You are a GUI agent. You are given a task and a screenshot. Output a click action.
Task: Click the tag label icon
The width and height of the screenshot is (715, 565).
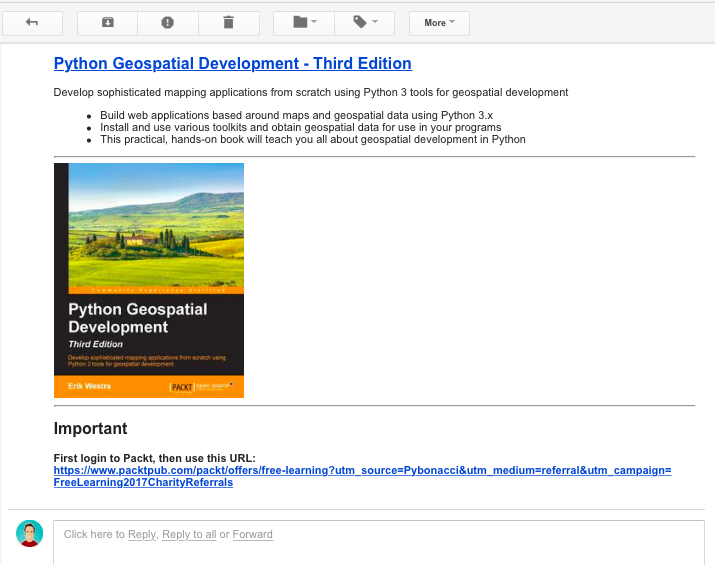click(x=360, y=22)
